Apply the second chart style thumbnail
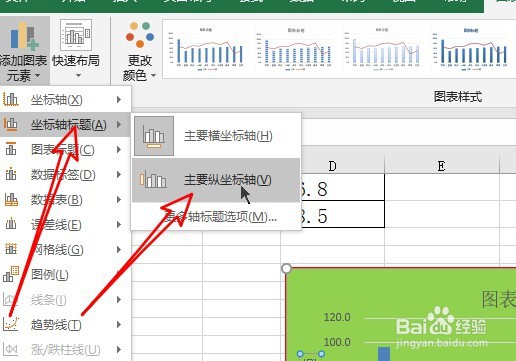 pos(295,49)
